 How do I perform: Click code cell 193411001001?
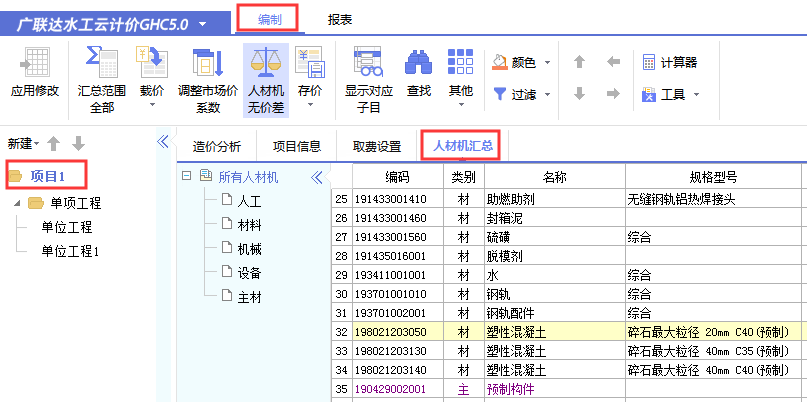click(x=398, y=275)
